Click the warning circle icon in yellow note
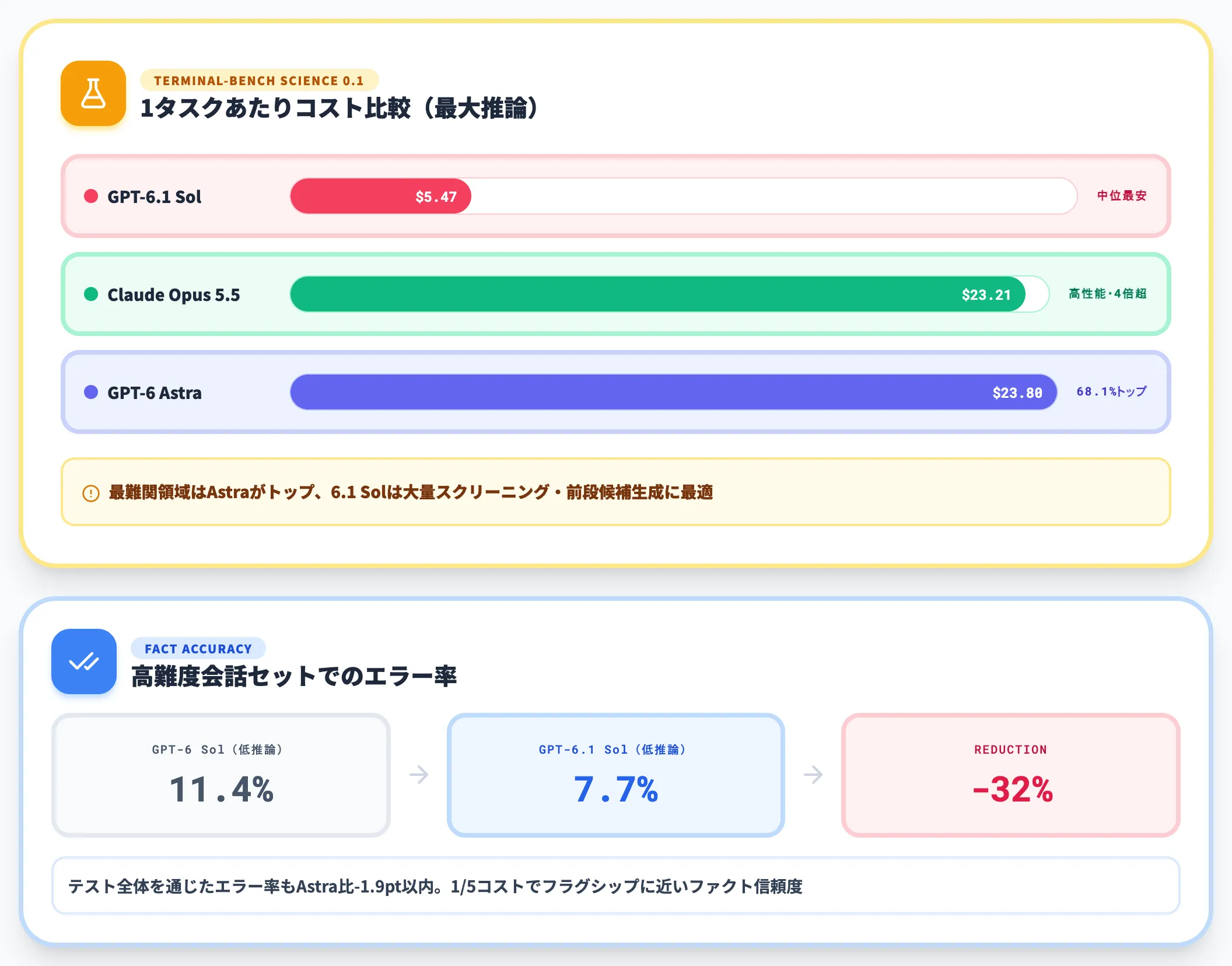The image size is (1232, 966). tap(91, 493)
